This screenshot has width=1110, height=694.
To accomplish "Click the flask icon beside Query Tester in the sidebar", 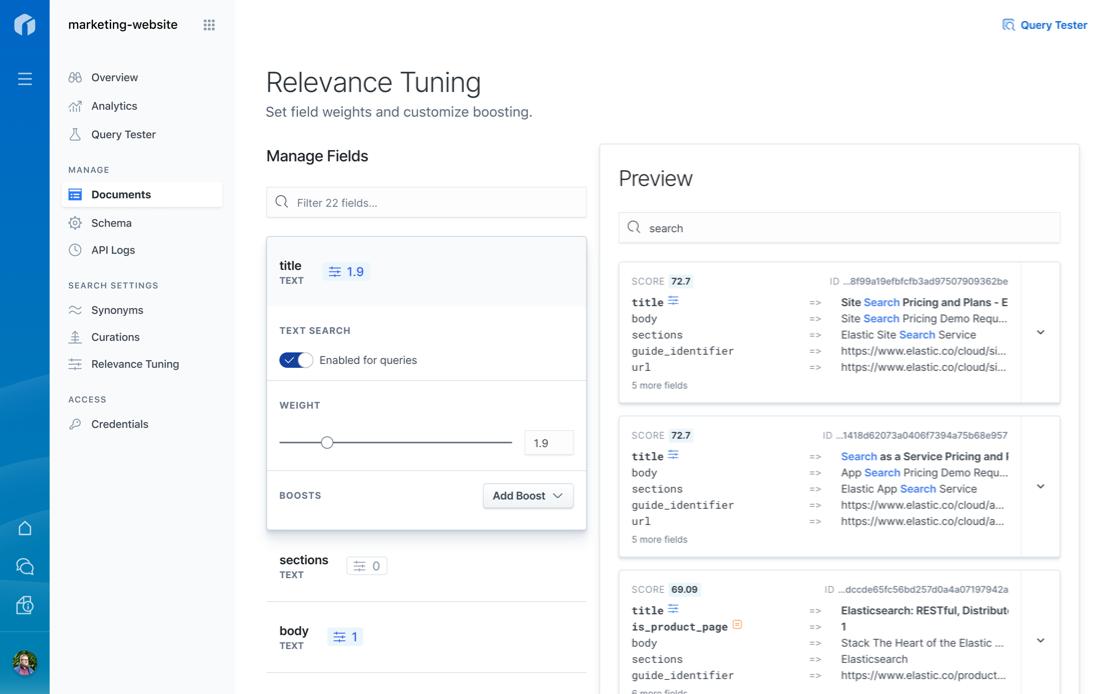I will [75, 135].
